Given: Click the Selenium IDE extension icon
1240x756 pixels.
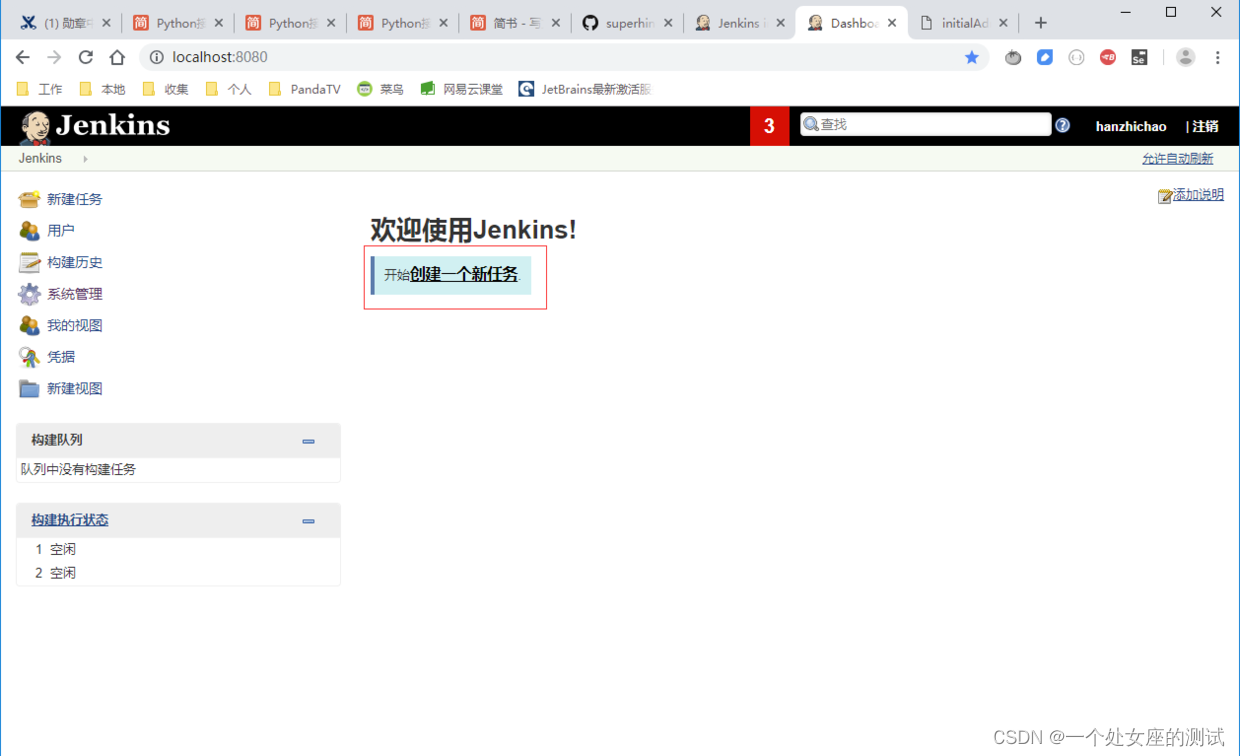Looking at the screenshot, I should (x=1139, y=57).
